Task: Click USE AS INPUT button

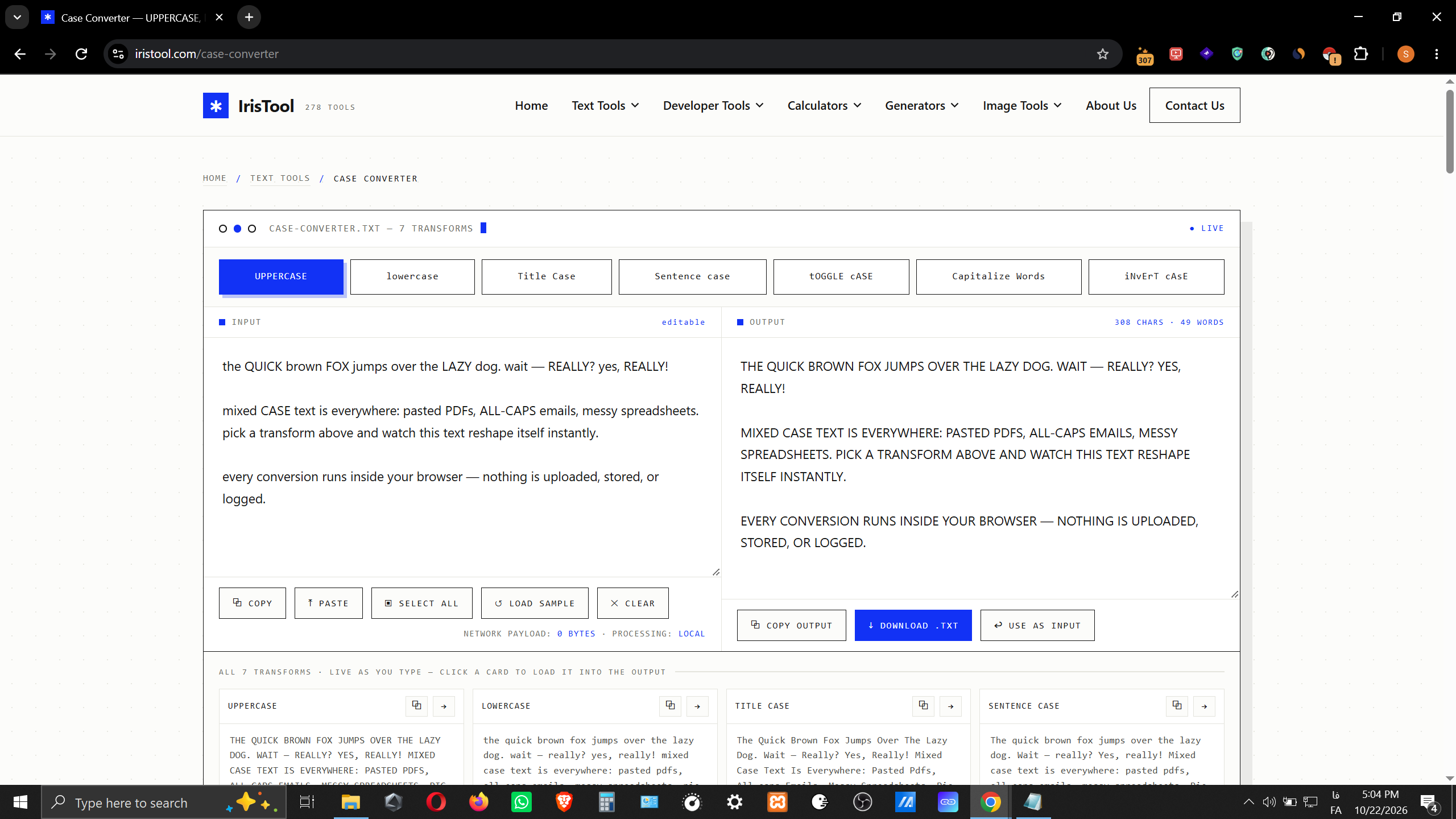Action: click(x=1037, y=625)
